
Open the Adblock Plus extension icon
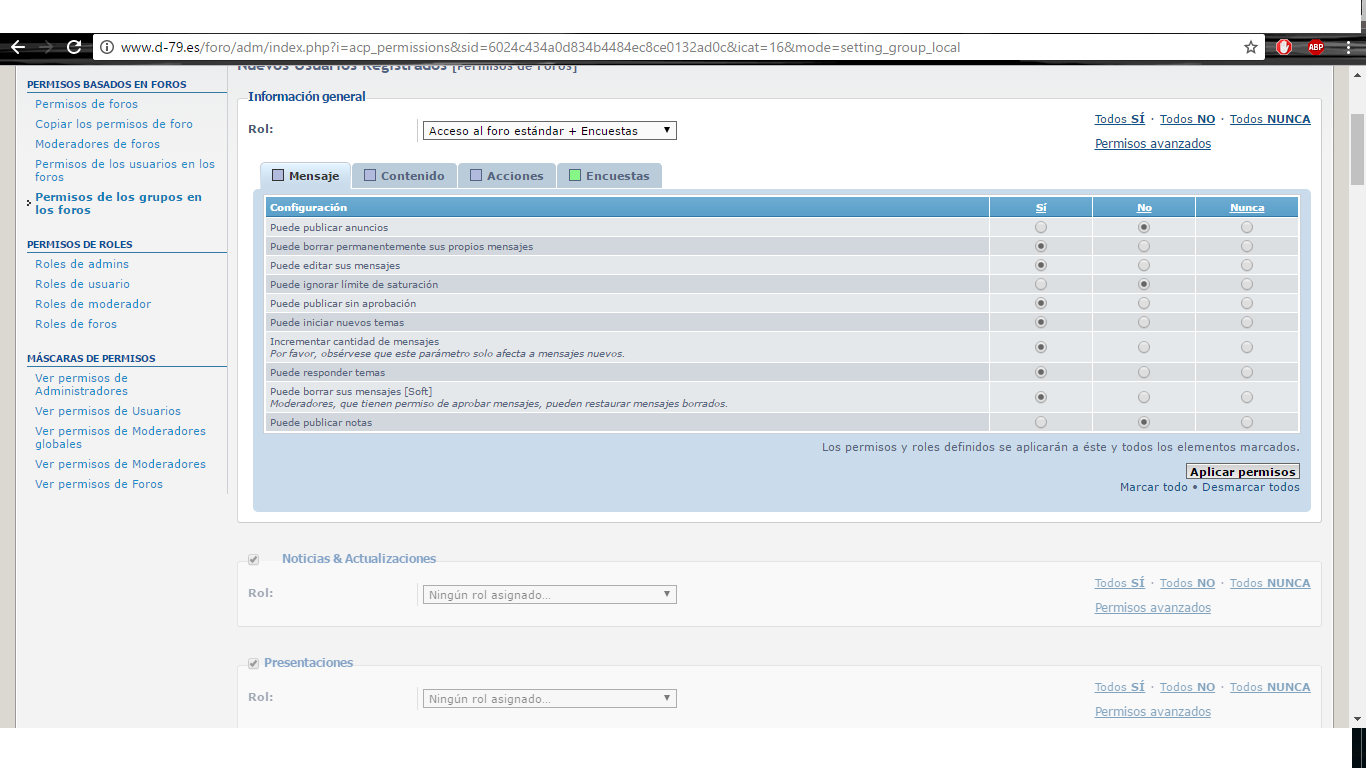pyautogui.click(x=1316, y=47)
